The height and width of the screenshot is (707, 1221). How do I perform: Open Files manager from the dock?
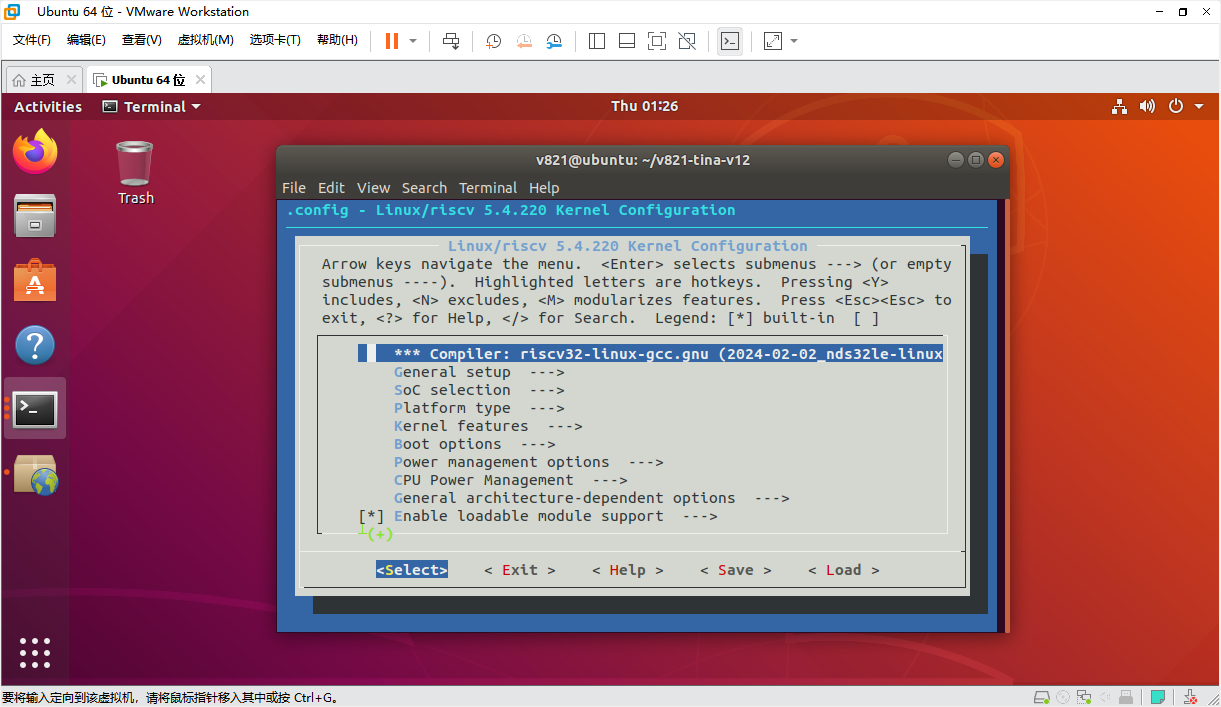35,216
